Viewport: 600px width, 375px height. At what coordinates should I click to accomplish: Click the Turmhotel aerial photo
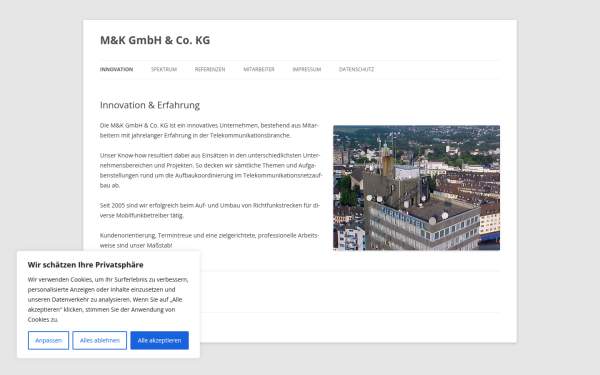[416, 188]
